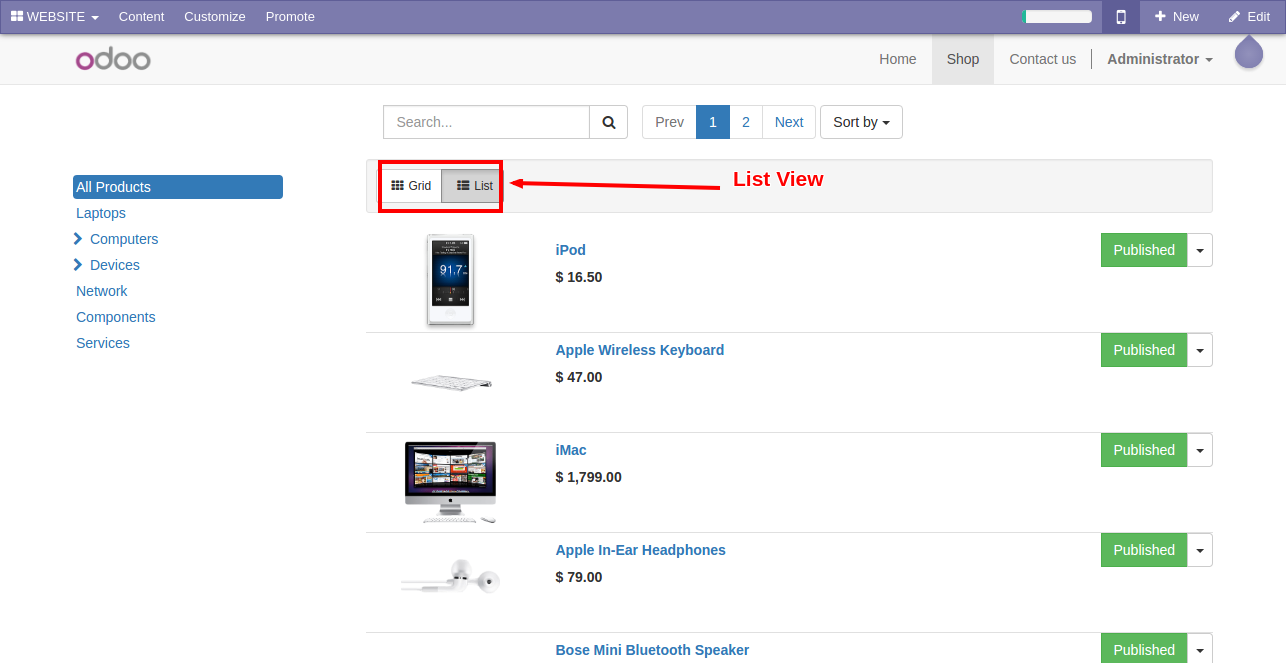Toggle Published status for iPod
Image resolution: width=1286 pixels, height=663 pixels.
[x=1144, y=250]
